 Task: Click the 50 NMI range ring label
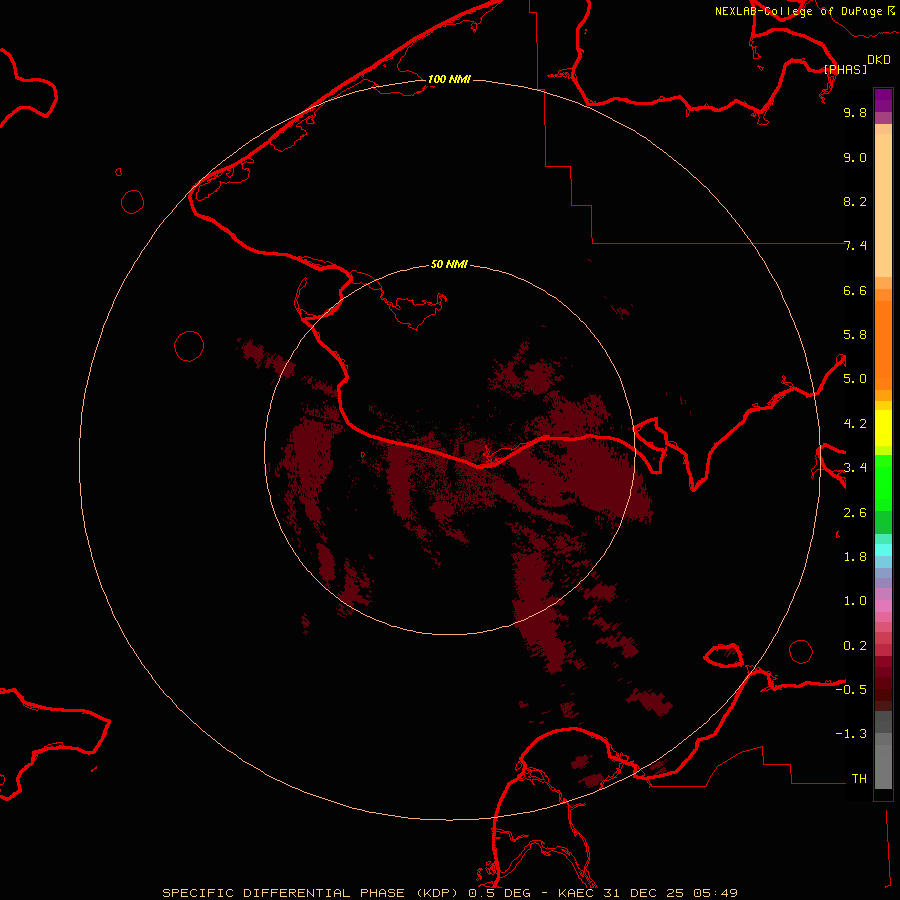click(449, 264)
